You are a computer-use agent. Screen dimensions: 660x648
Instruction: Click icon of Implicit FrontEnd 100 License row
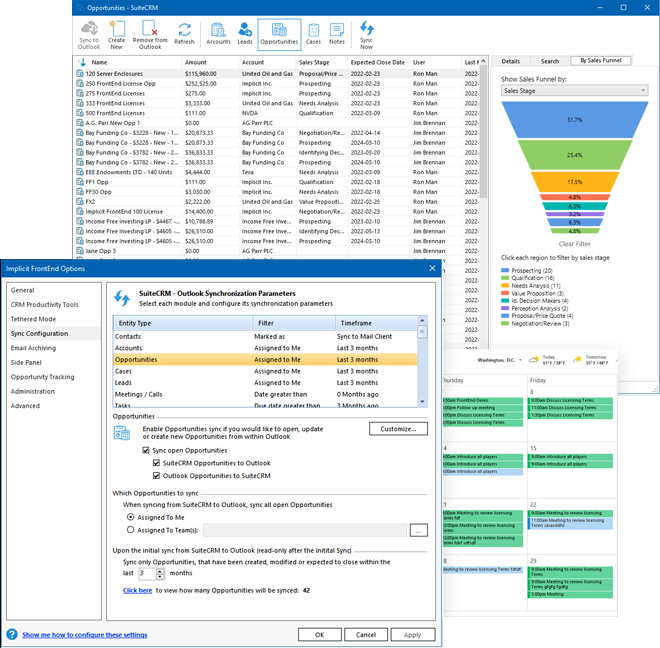pyautogui.click(x=80, y=211)
